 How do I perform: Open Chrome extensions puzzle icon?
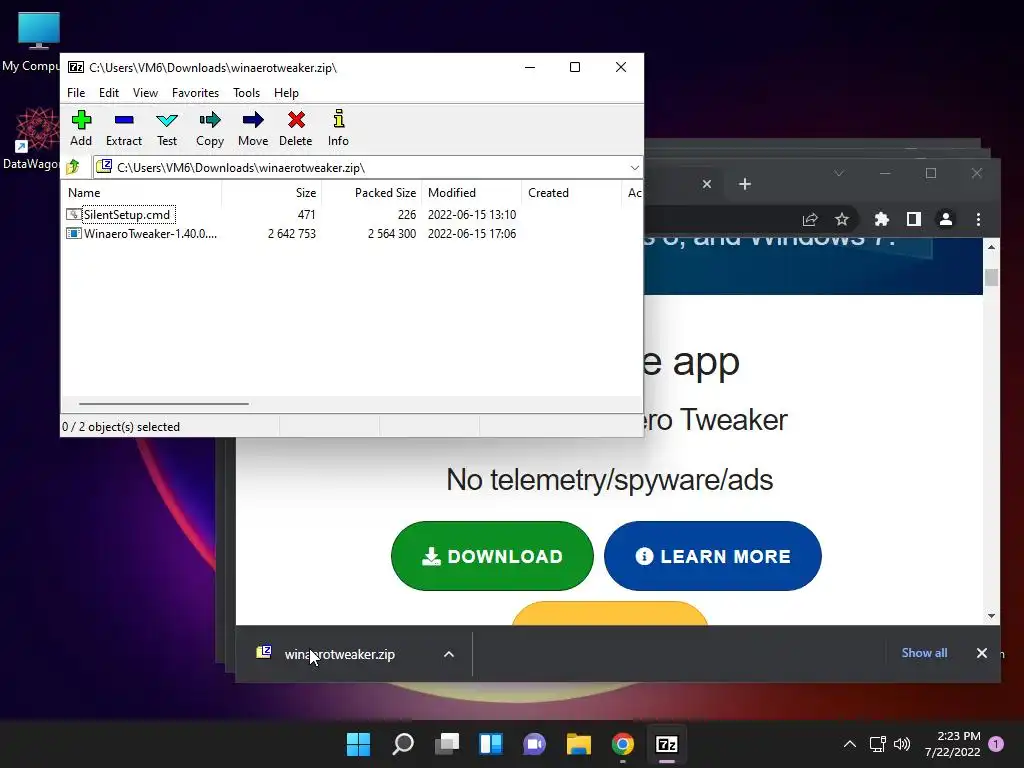[882, 219]
